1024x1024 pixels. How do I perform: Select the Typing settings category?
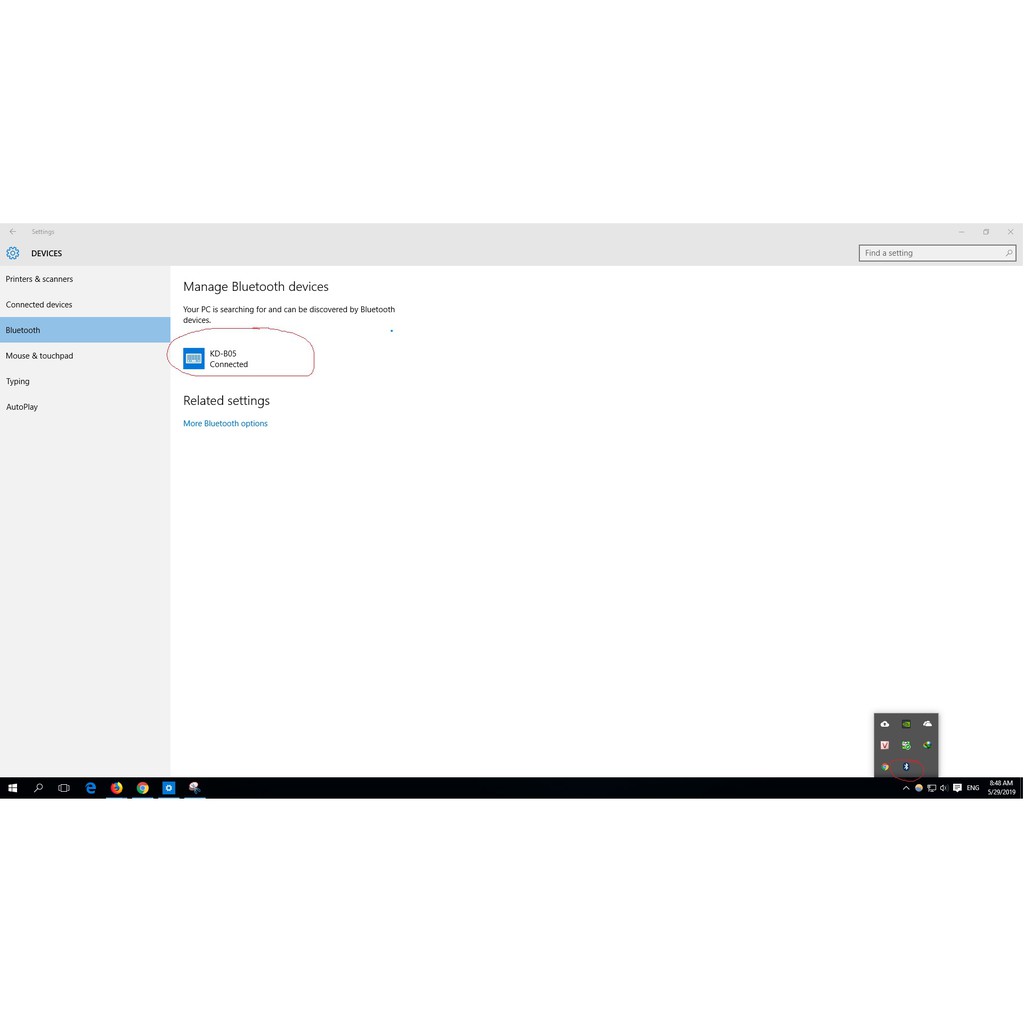click(x=18, y=382)
